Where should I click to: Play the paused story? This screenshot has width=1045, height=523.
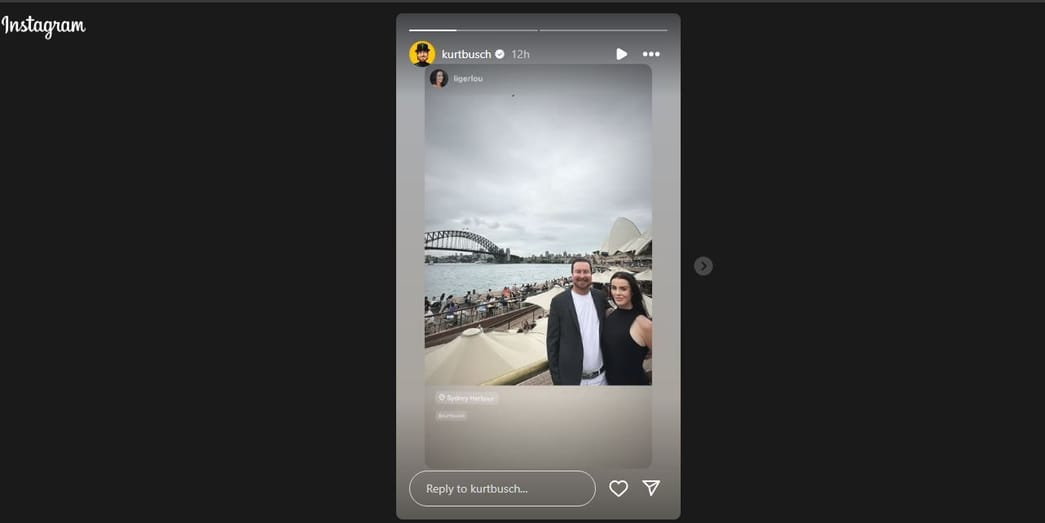coord(621,54)
